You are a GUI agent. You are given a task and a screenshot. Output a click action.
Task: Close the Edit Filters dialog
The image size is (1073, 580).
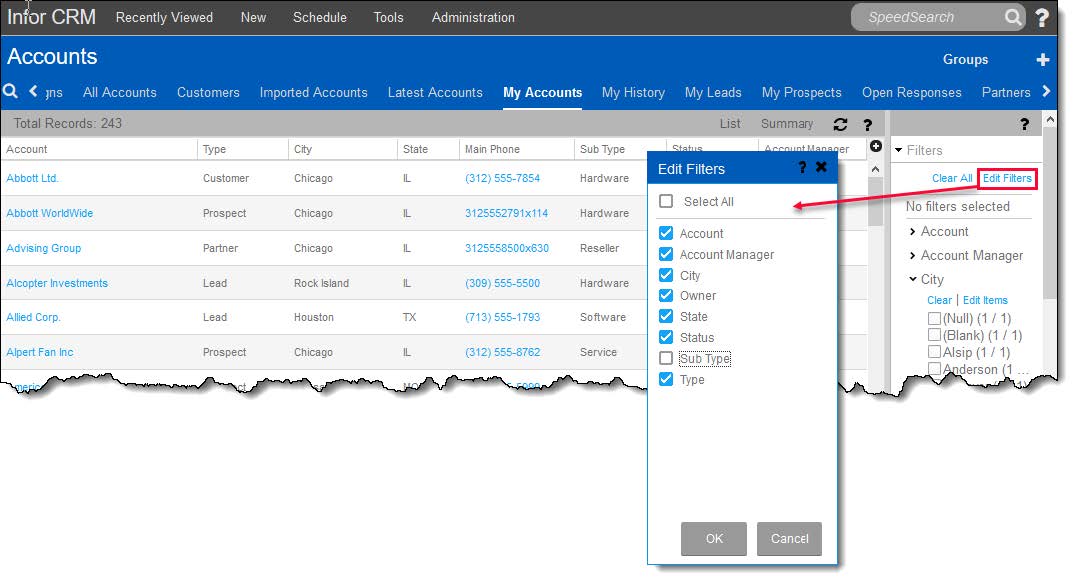tap(821, 168)
